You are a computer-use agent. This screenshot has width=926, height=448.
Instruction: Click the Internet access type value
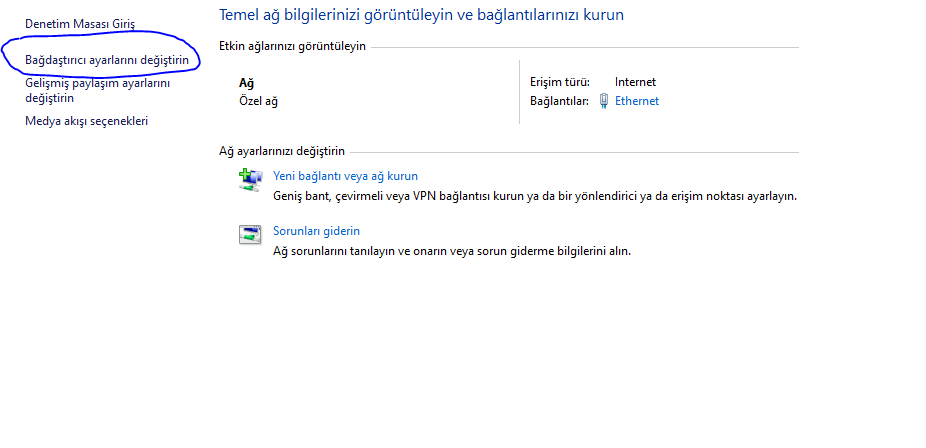(635, 82)
